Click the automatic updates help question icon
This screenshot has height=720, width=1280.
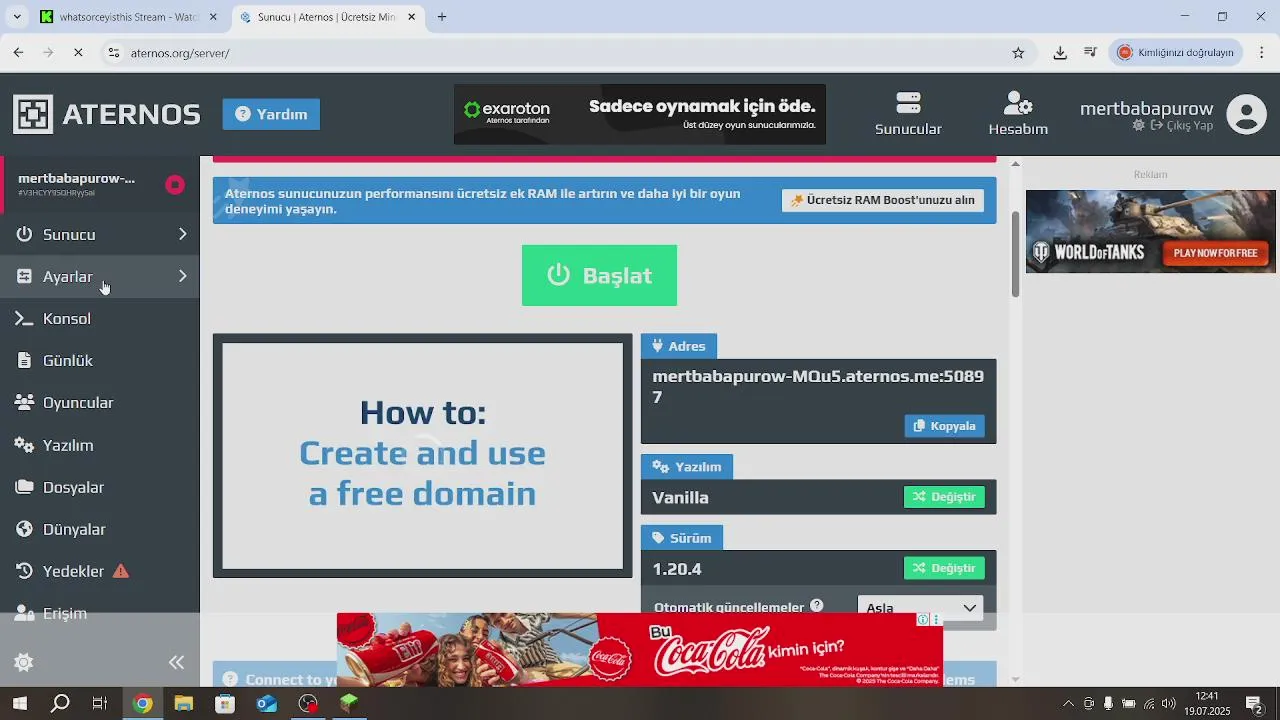817,606
